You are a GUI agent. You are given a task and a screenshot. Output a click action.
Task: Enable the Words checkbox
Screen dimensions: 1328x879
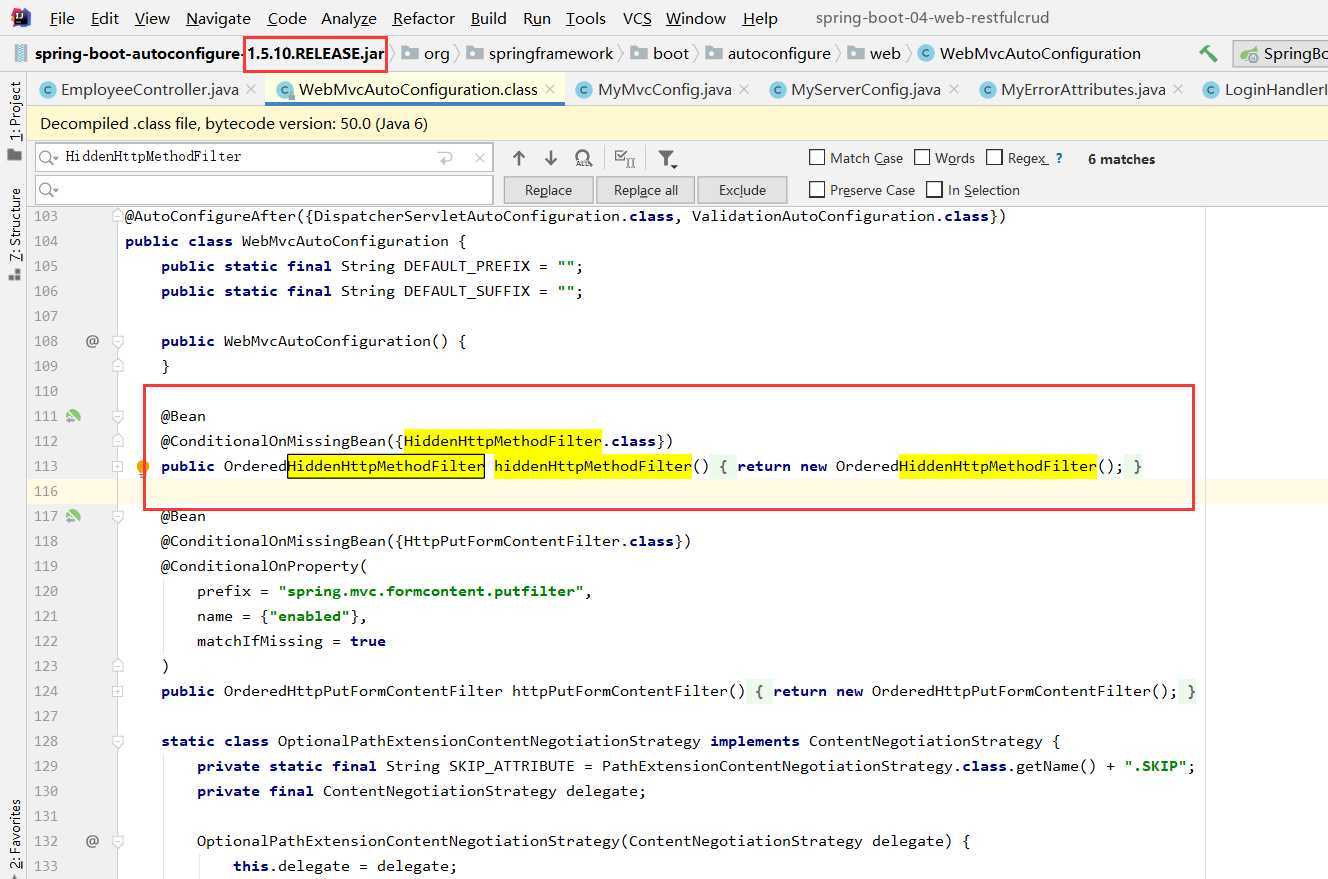tap(922, 158)
